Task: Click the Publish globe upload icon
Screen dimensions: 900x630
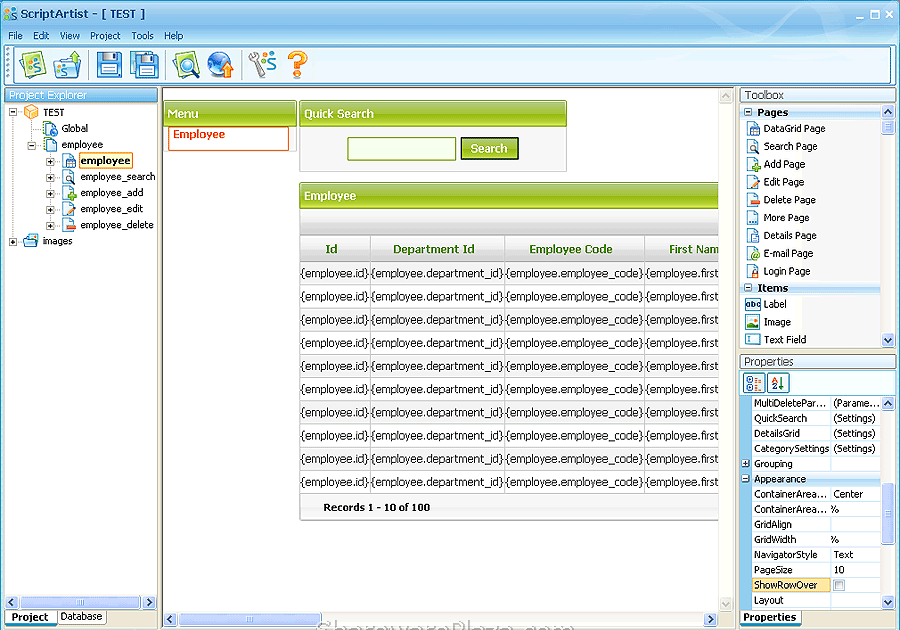Action: [x=220, y=64]
